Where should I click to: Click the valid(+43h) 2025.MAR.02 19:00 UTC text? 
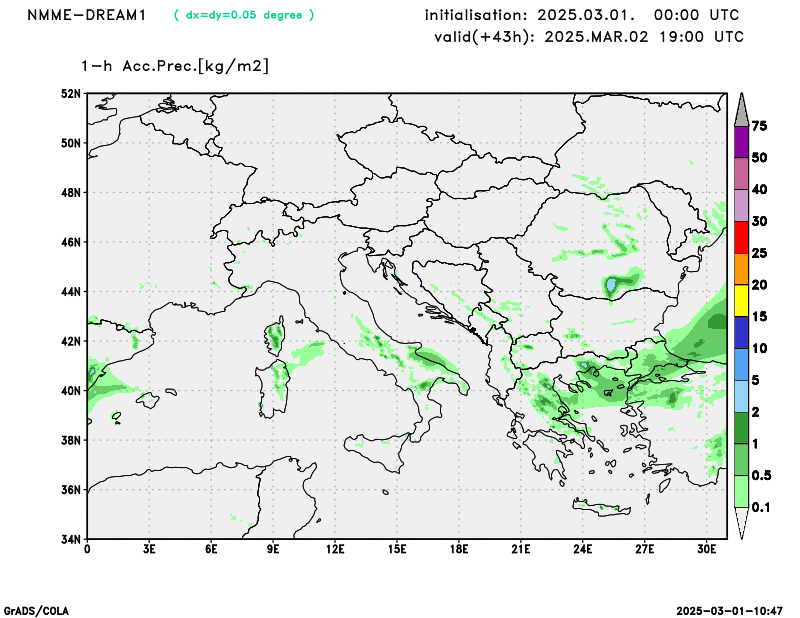pyautogui.click(x=589, y=37)
